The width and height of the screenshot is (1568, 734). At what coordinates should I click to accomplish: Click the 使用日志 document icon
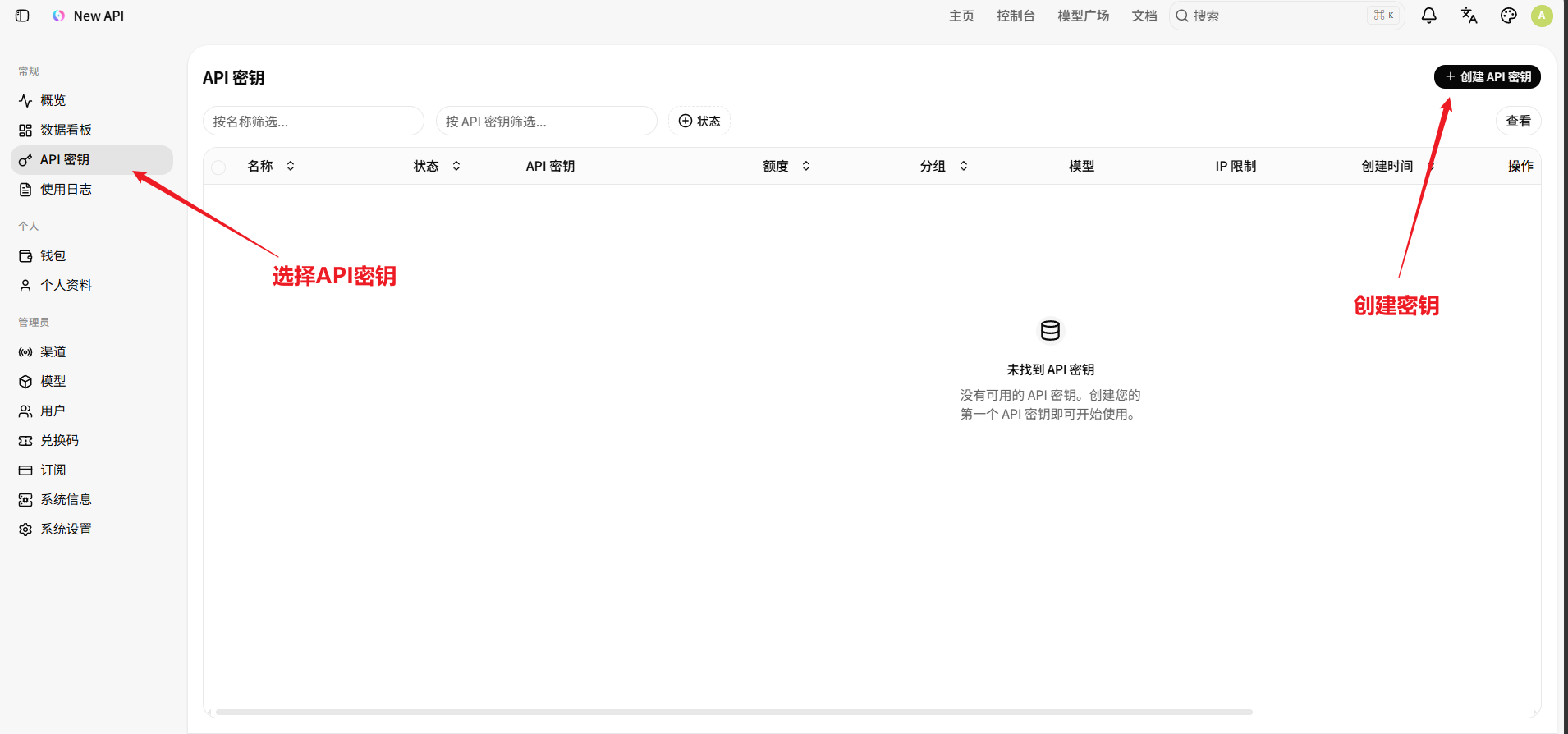click(25, 189)
